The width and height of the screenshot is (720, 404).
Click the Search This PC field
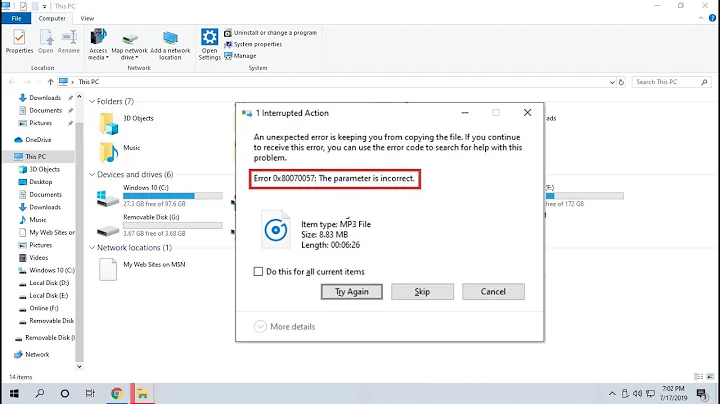click(671, 82)
